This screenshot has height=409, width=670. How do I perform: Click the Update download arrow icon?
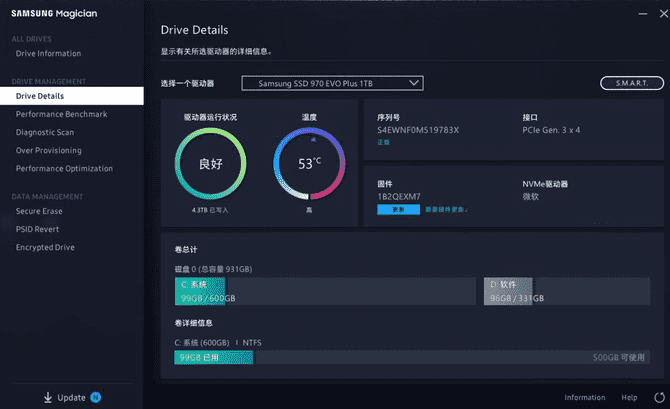click(x=47, y=397)
